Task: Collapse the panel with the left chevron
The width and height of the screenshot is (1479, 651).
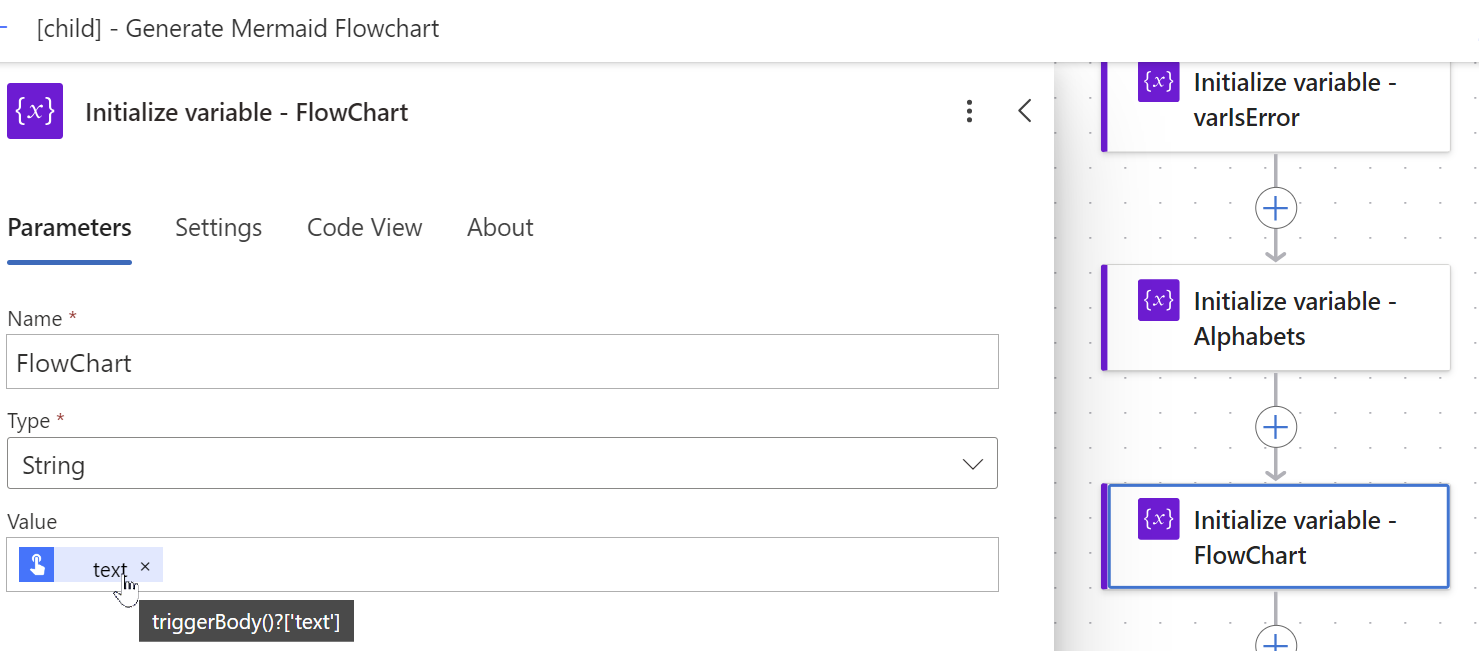Action: 1024,111
